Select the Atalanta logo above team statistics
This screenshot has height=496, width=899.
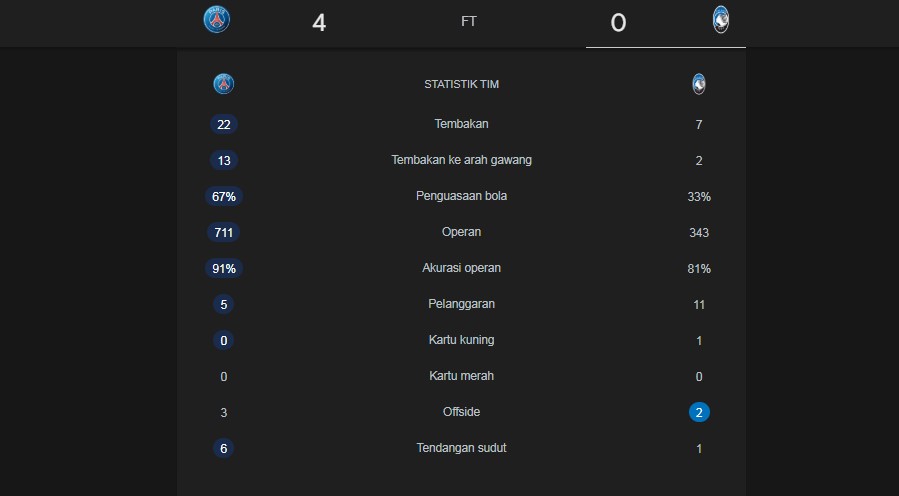tap(699, 84)
